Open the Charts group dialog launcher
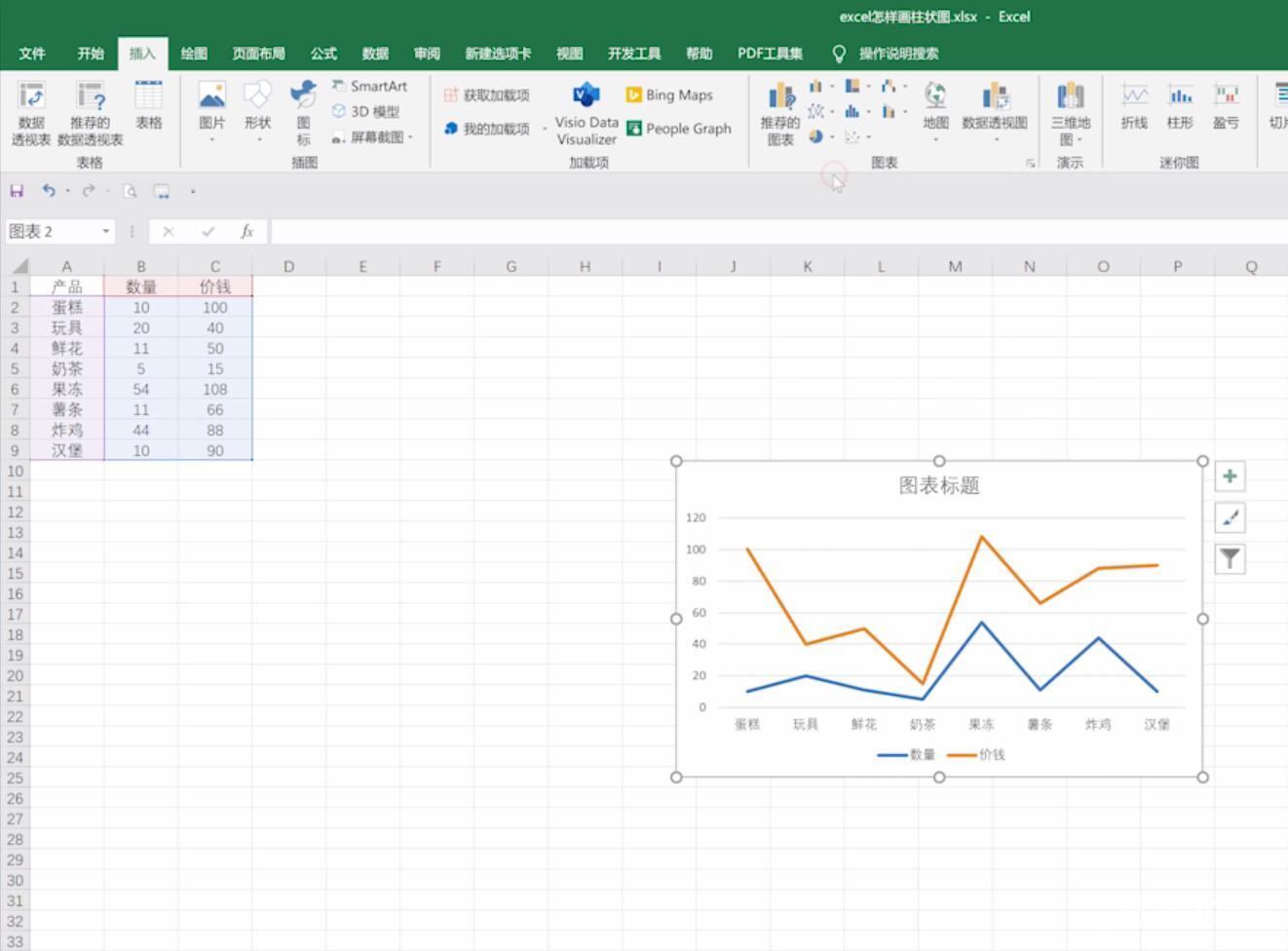Image resolution: width=1288 pixels, height=951 pixels. [1030, 164]
